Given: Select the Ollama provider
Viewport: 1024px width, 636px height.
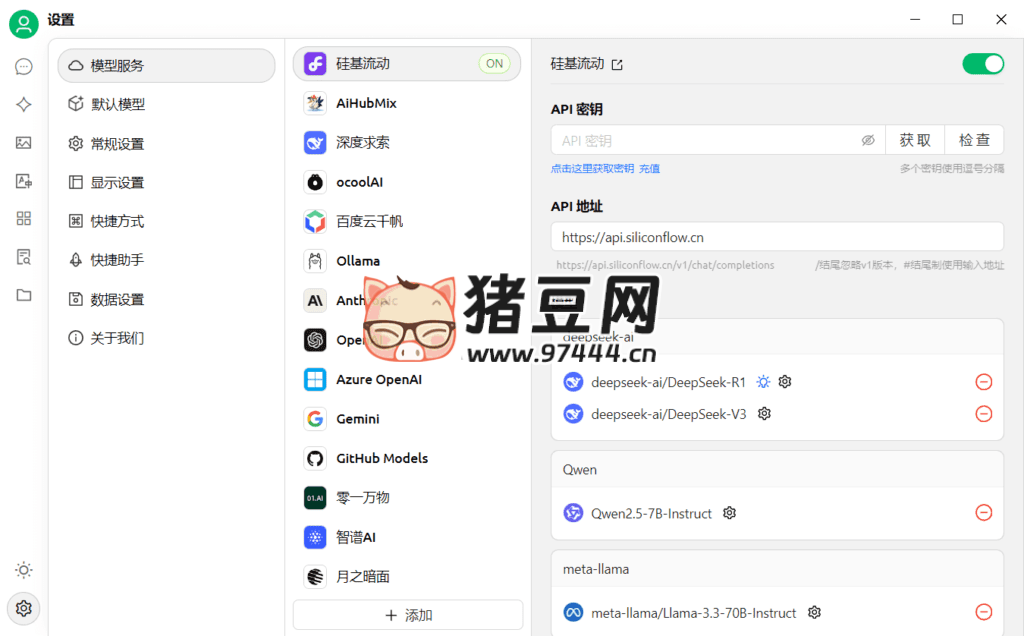Looking at the screenshot, I should pyautogui.click(x=407, y=261).
